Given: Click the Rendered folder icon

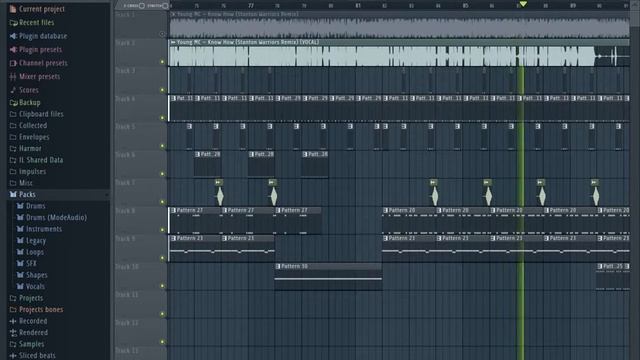Looking at the screenshot, I should tap(13, 333).
